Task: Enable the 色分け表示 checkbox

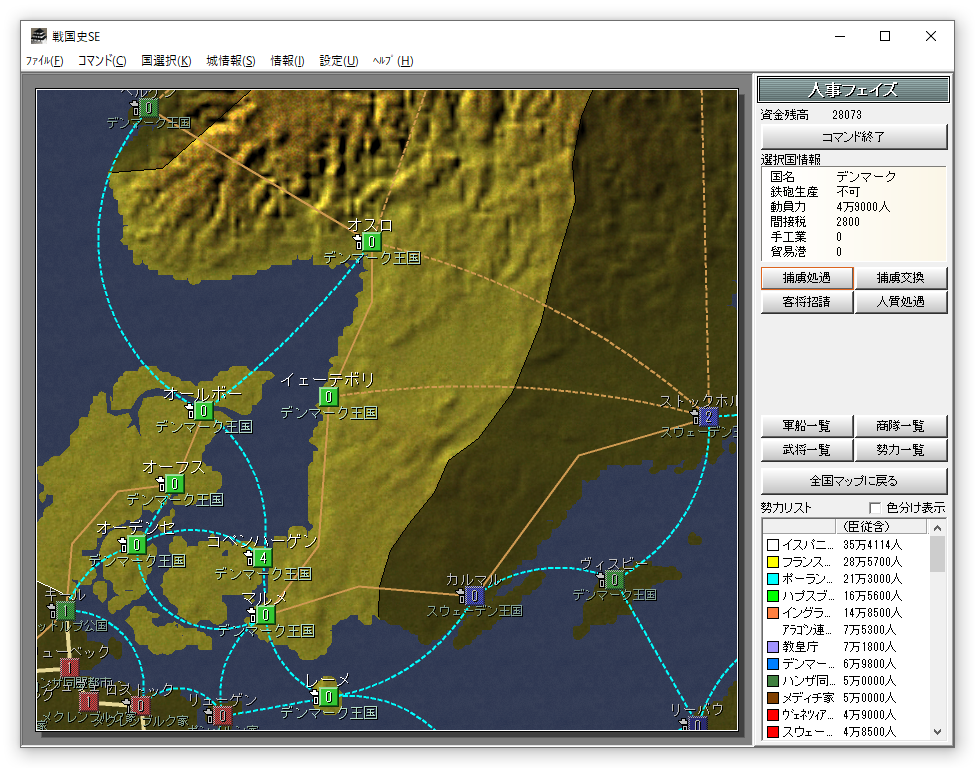Action: coord(876,508)
